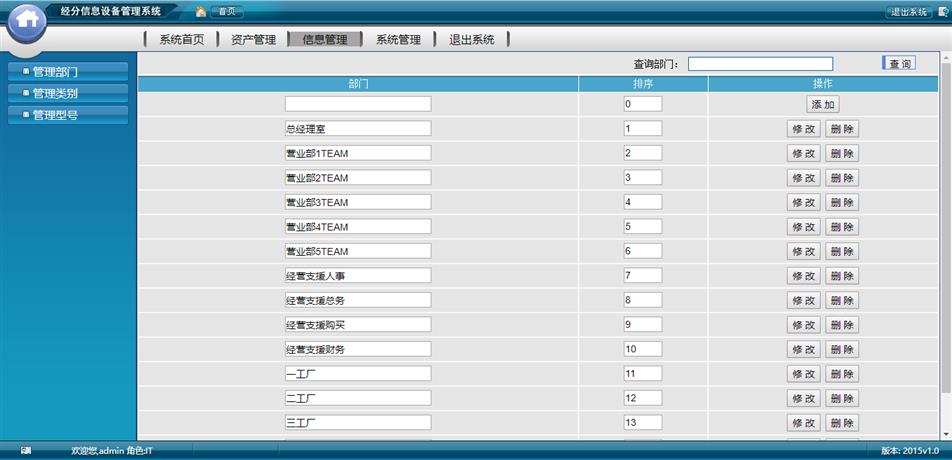Image resolution: width=952 pixels, height=460 pixels.
Task: Click 删除 for 营业部4TEAM
Action: click(842, 227)
